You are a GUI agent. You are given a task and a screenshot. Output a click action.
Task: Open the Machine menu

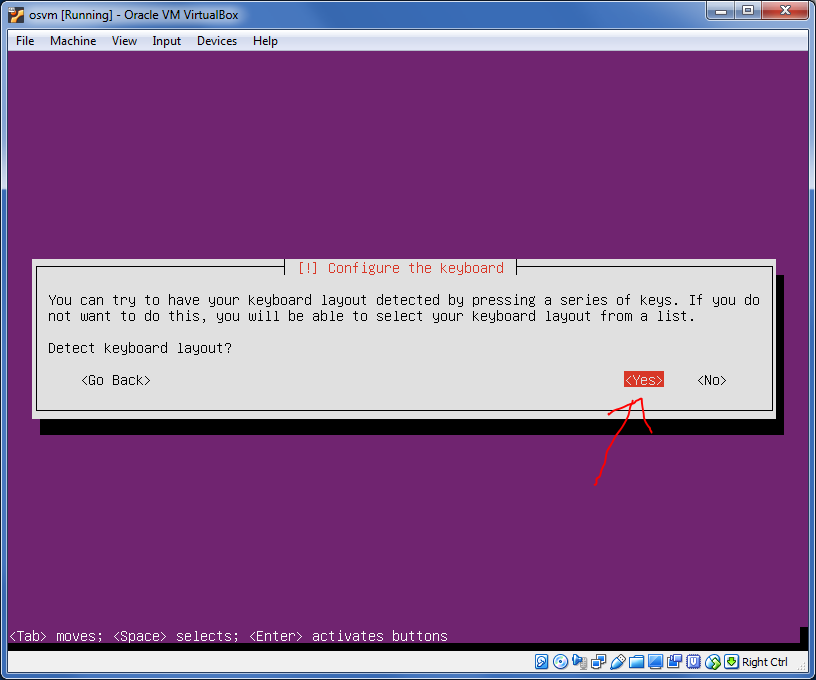73,41
